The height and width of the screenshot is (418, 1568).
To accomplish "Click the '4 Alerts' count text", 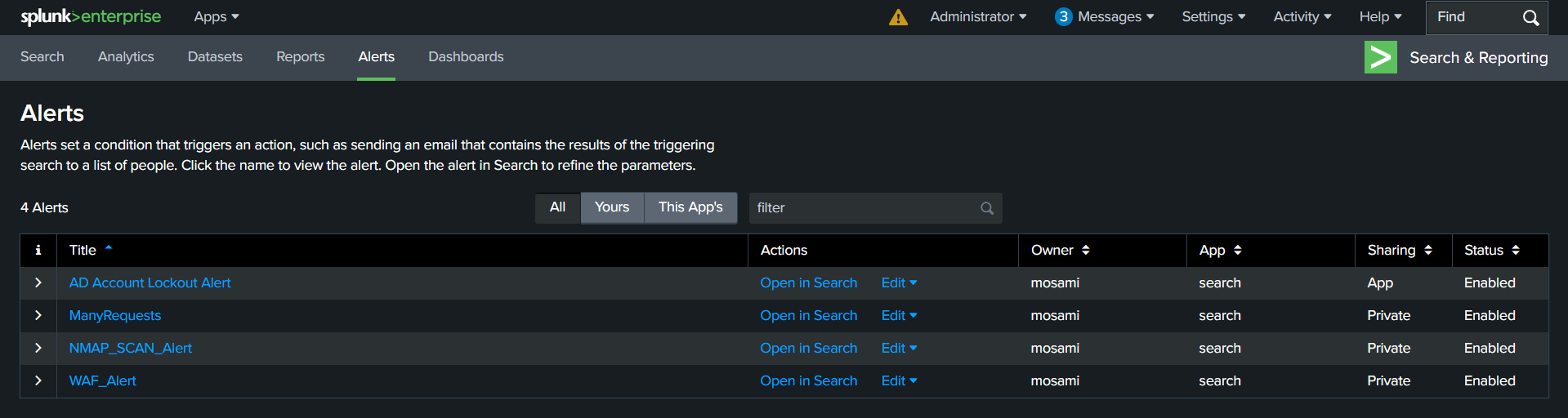I will (x=44, y=207).
